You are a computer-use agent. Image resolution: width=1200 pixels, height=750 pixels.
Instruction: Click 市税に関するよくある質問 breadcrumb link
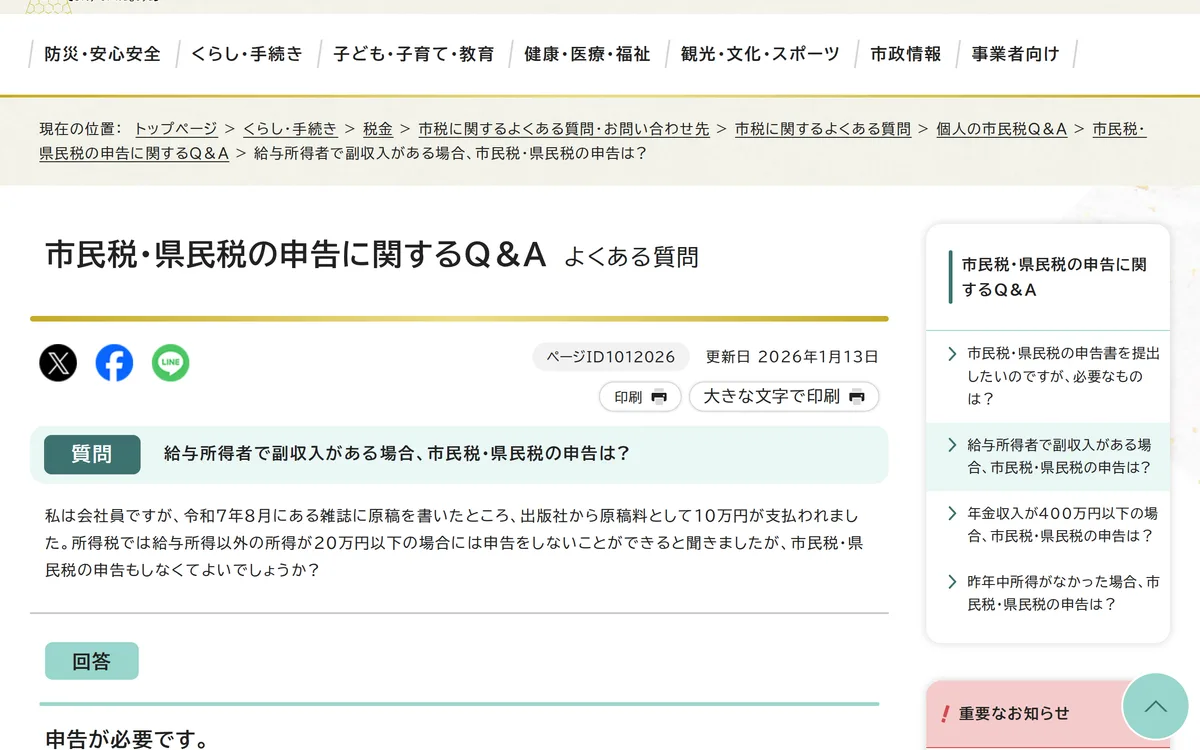pyautogui.click(x=823, y=129)
